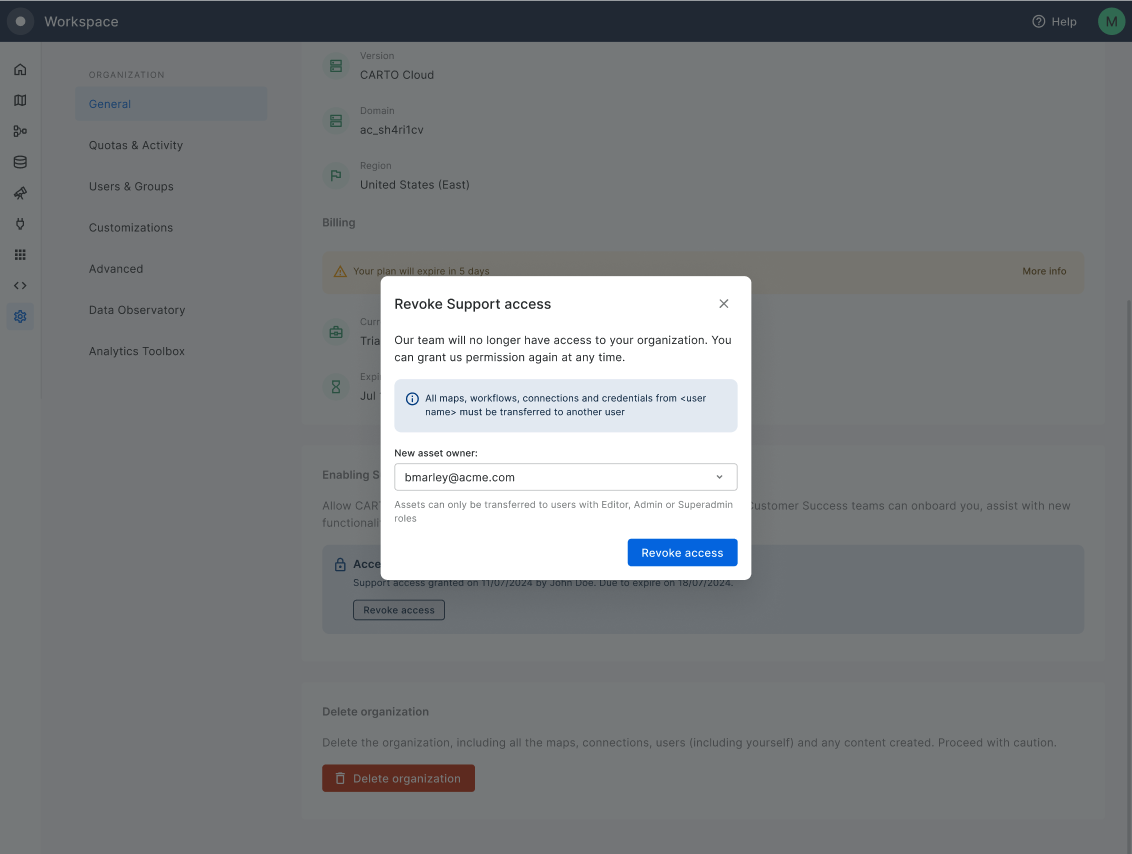1132x854 pixels.
Task: Open the Connections plug icon
Action: coord(20,224)
